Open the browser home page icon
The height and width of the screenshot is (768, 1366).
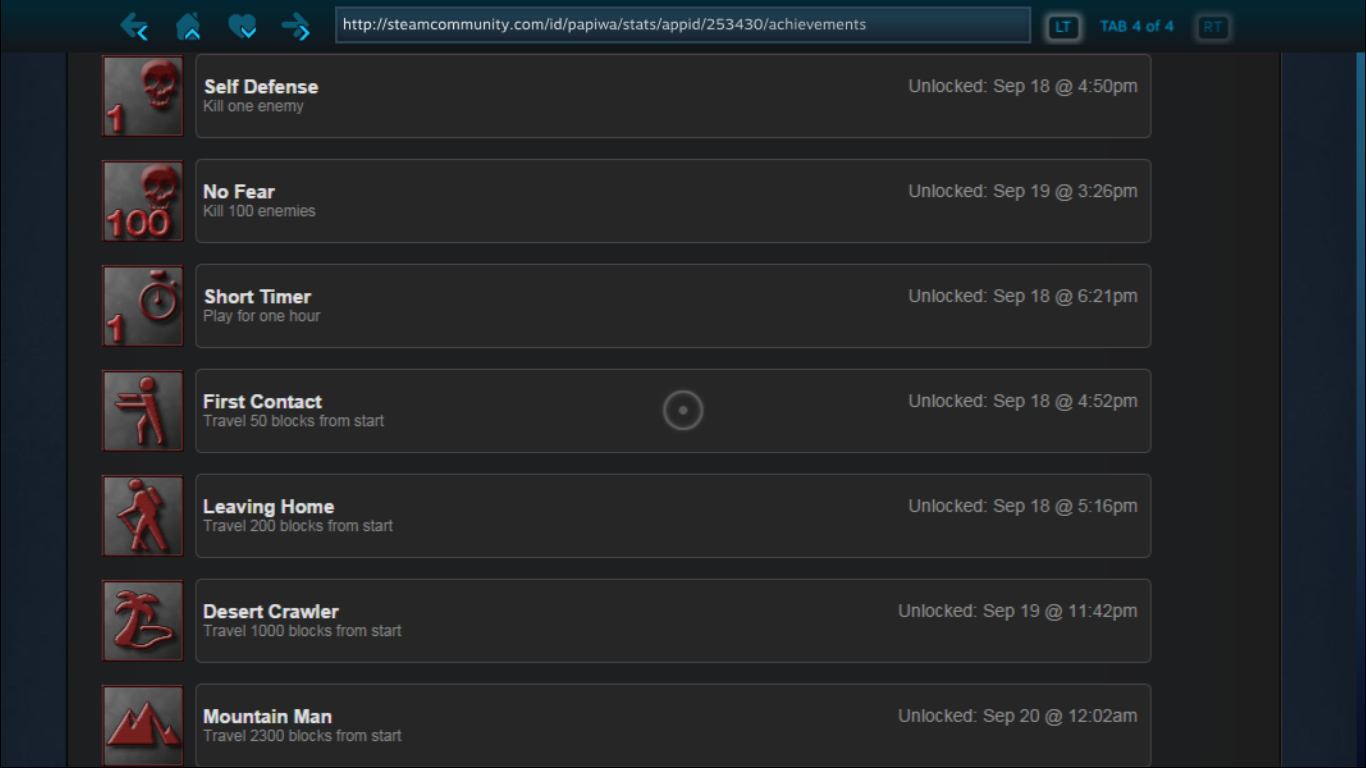188,26
